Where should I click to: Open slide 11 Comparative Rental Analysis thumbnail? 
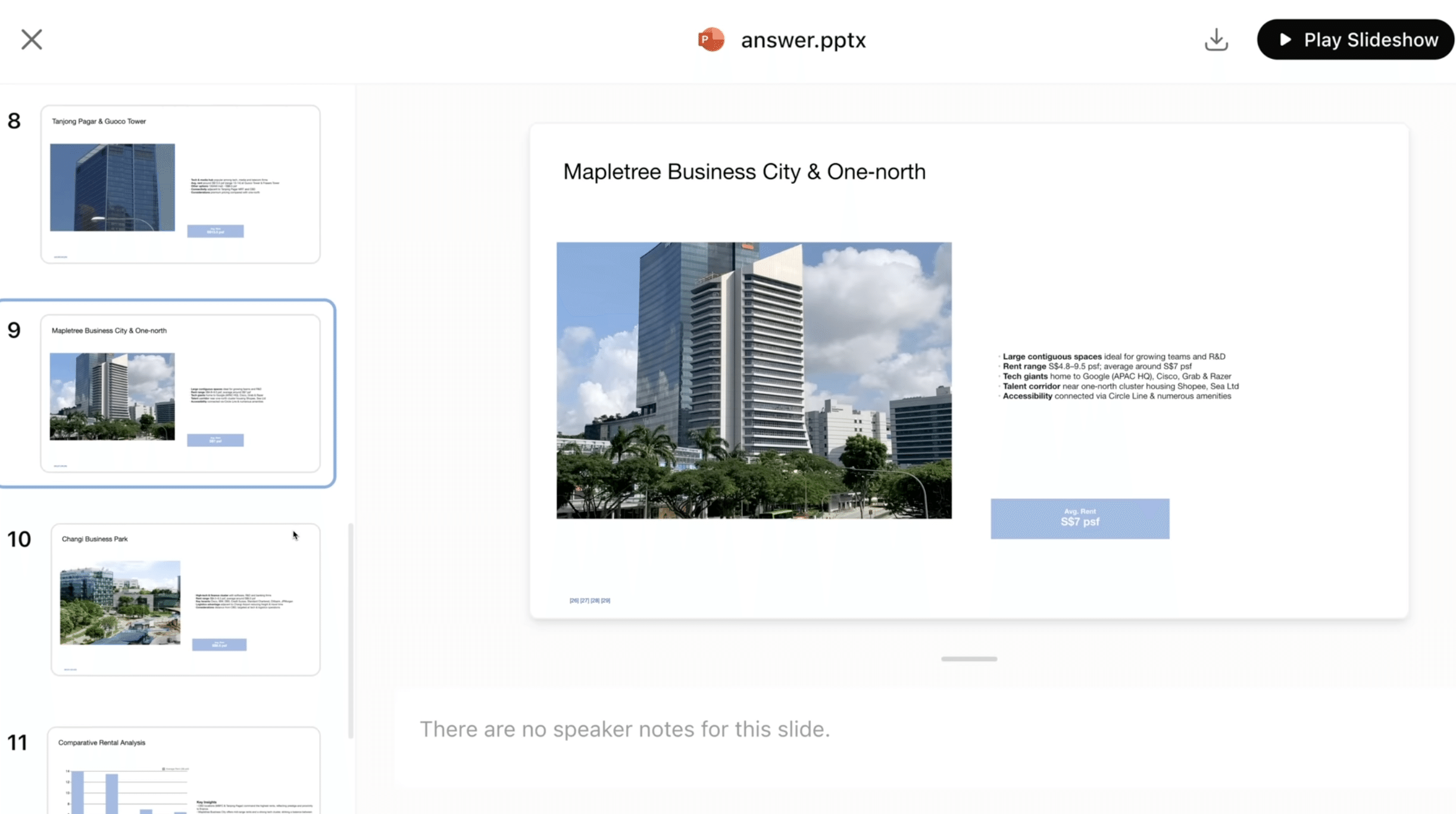[183, 771]
